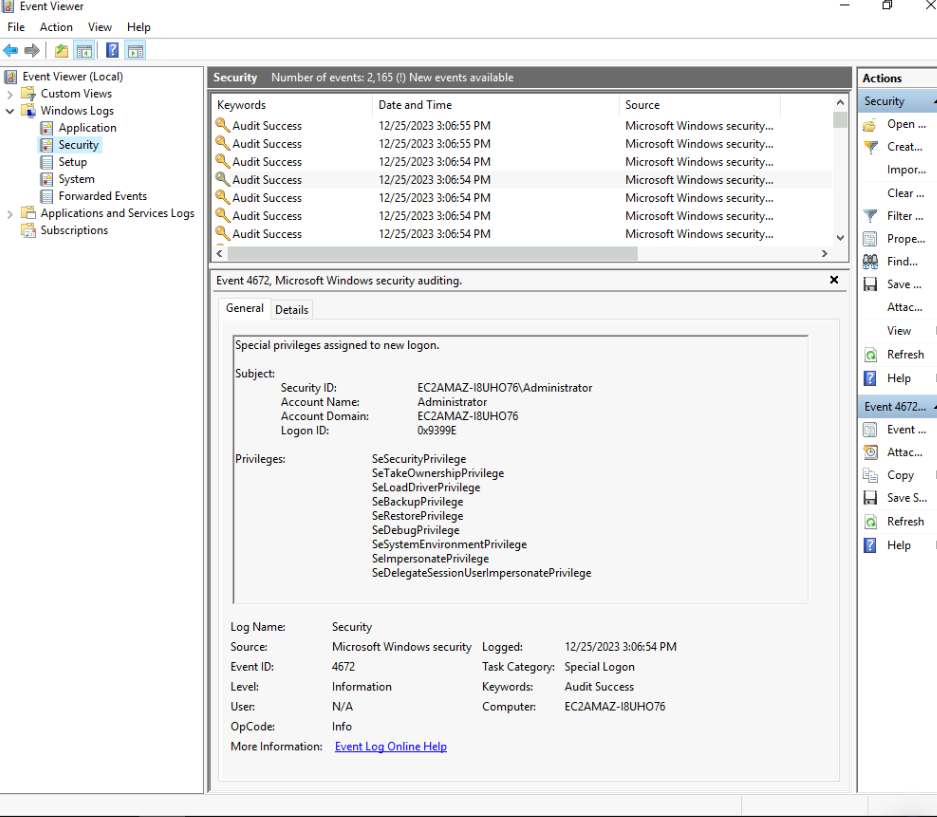Image resolution: width=937 pixels, height=817 pixels.
Task: Expand the Custom Views node
Action: pos(8,93)
